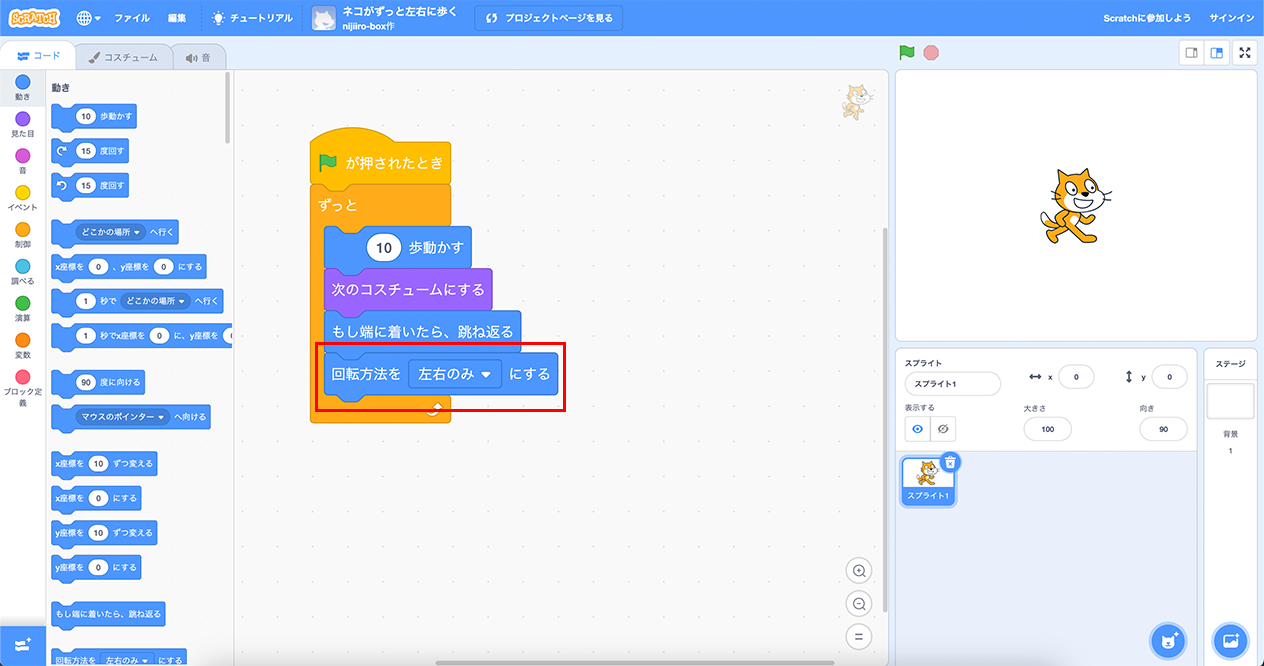Switch to the small stage layout
Image resolution: width=1264 pixels, height=666 pixels.
1191,53
